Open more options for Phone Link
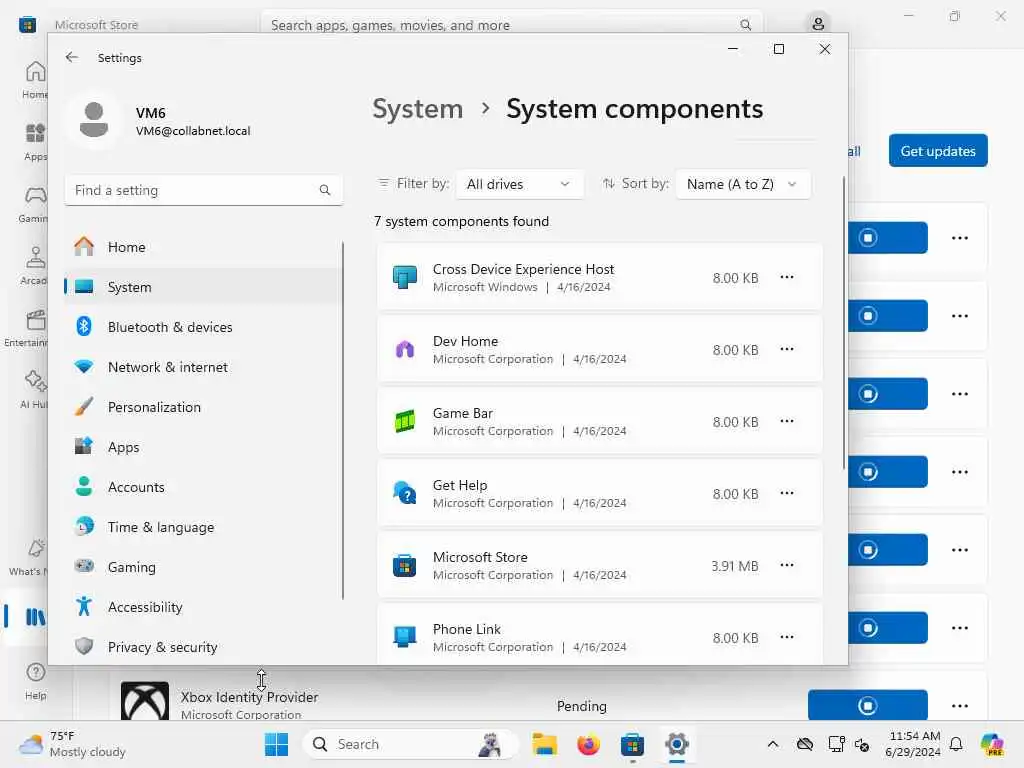The width and height of the screenshot is (1024, 768). pyautogui.click(x=787, y=637)
